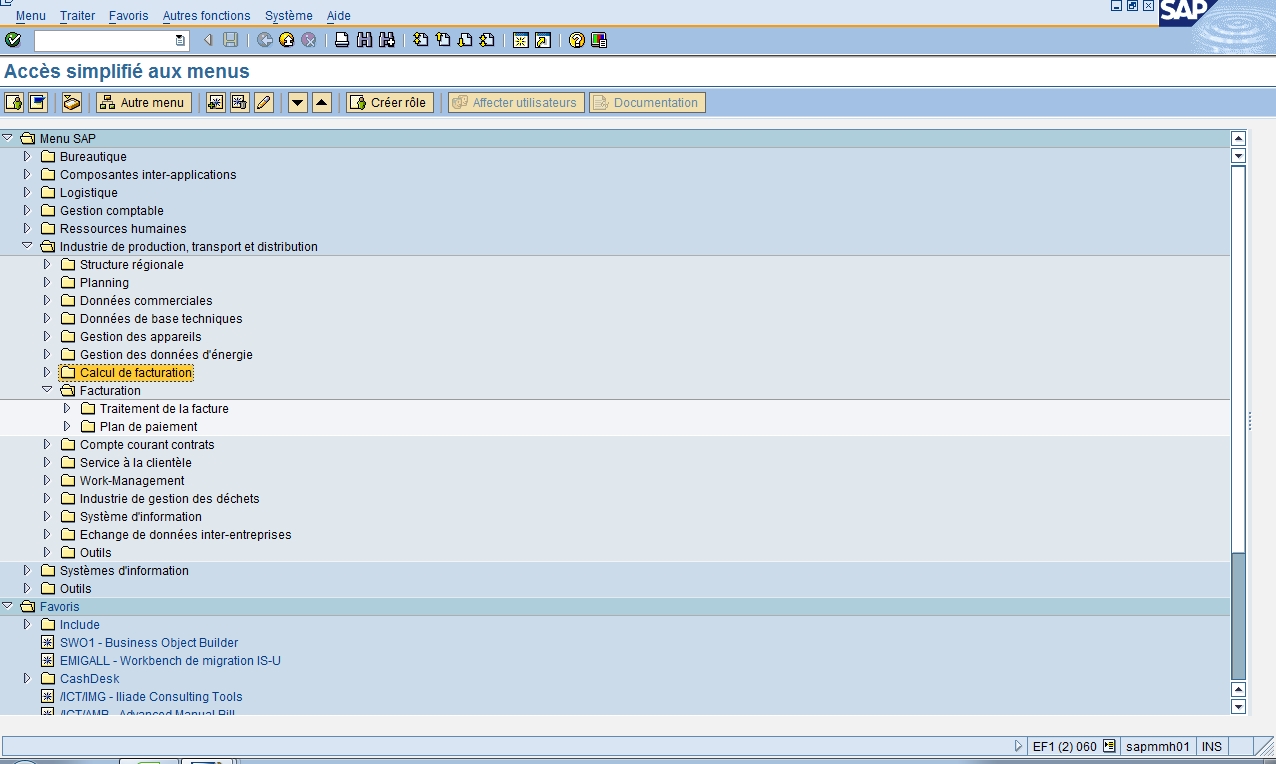The width and height of the screenshot is (1276, 764).
Task: Expand the CashDesk favorites folder
Action: [27, 678]
